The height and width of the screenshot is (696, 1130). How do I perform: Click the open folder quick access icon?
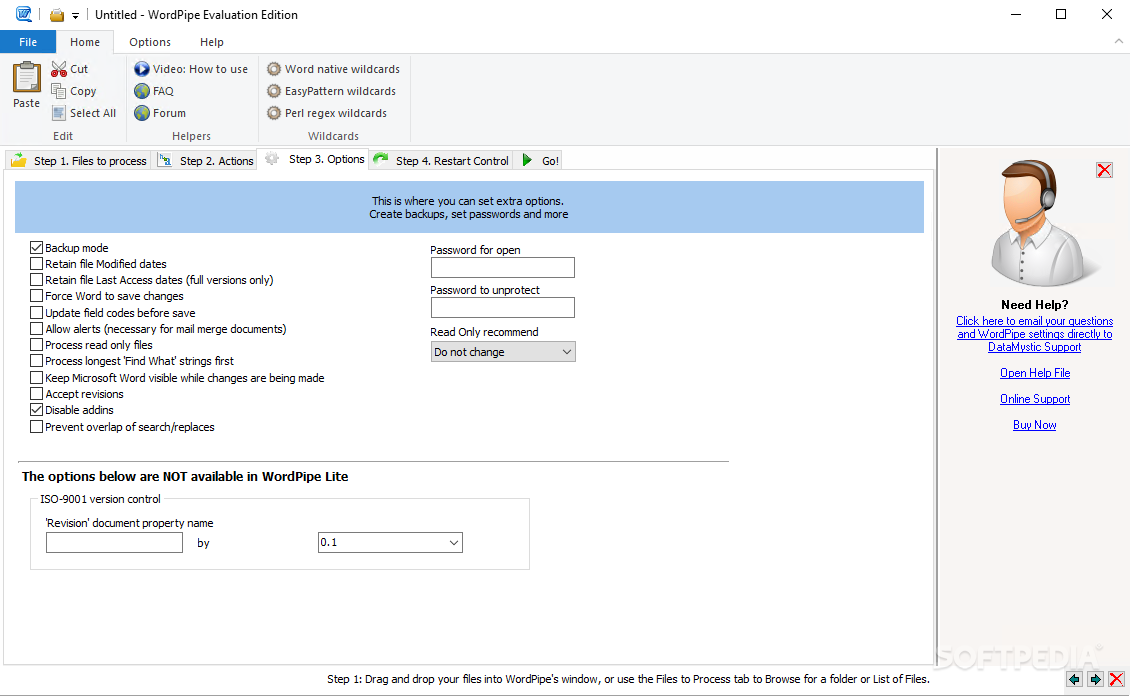pos(57,15)
